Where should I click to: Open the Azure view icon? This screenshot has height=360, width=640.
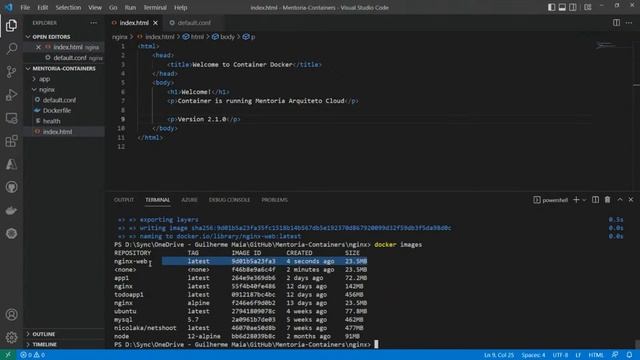click(x=11, y=164)
